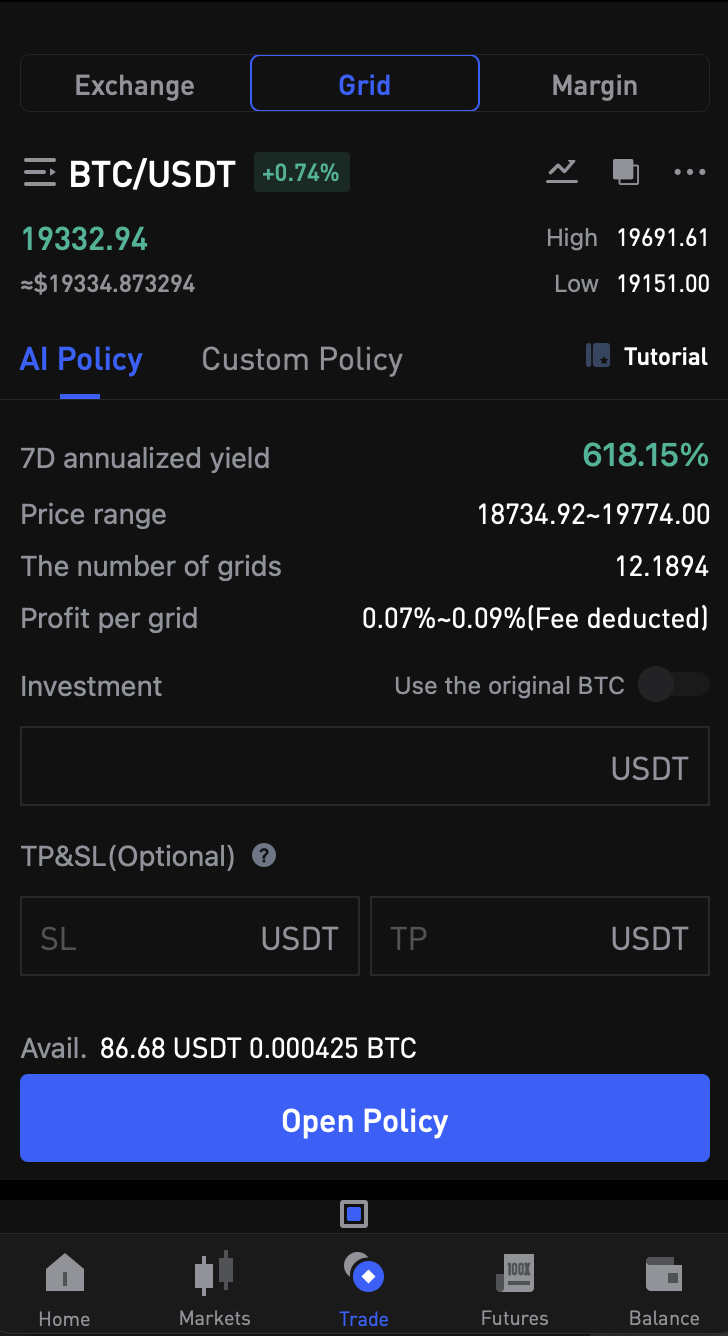Toggle Use the original BTC switch
Screen dimensions: 728x1336
tap(674, 685)
